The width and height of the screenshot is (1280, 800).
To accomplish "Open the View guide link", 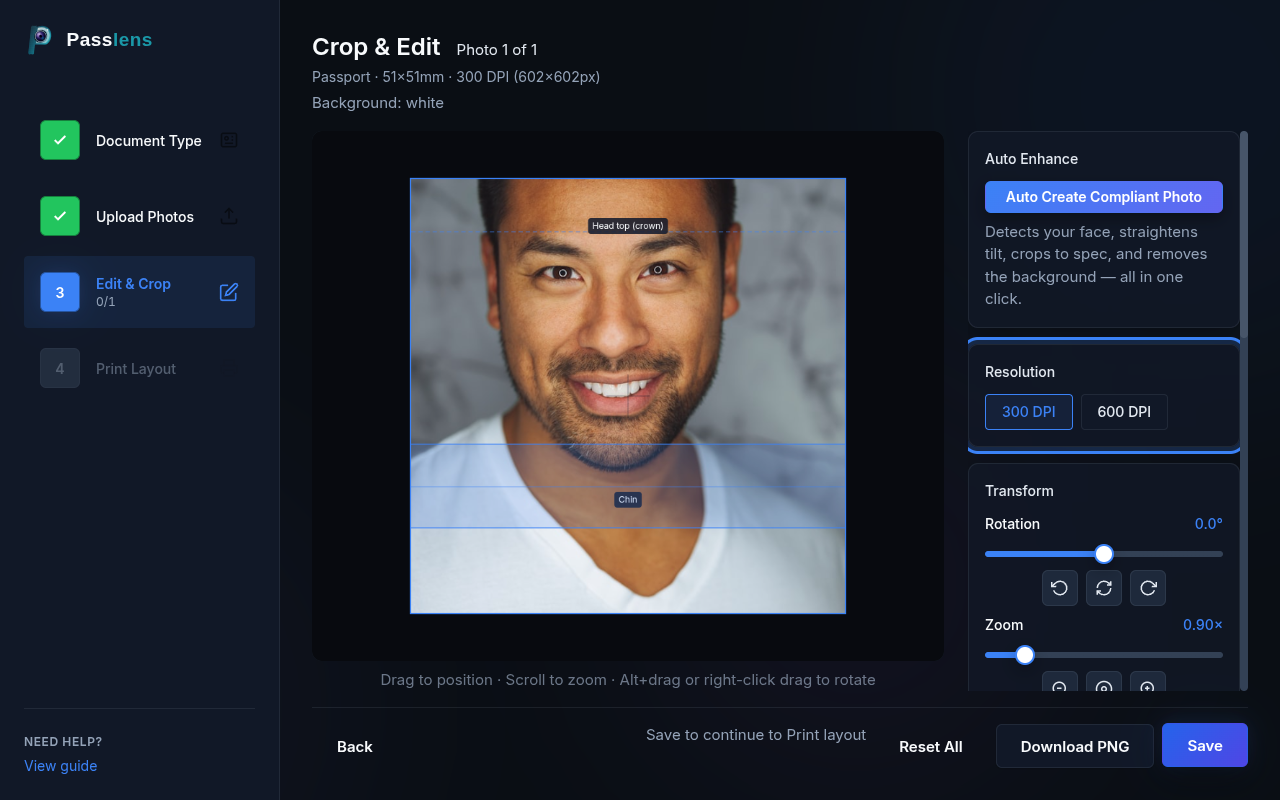I will click(61, 766).
